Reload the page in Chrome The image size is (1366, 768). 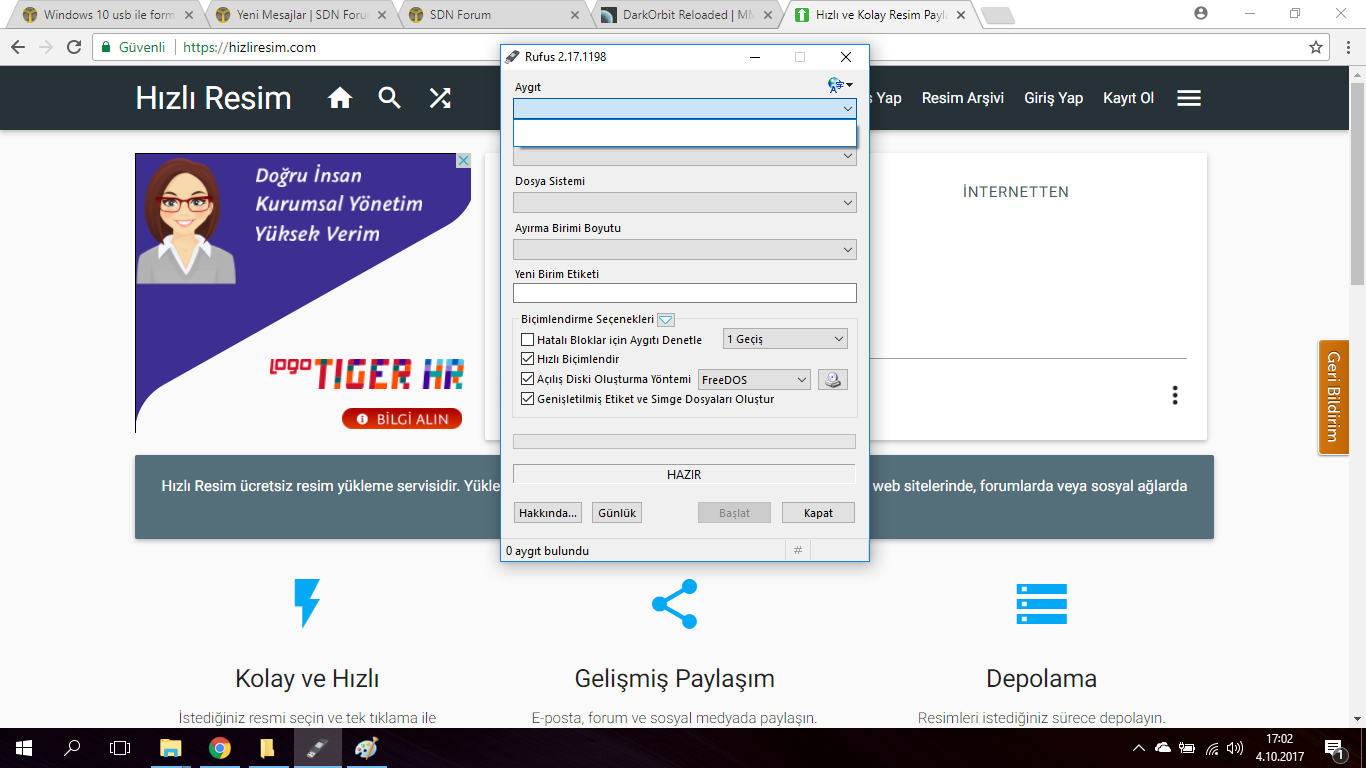click(x=73, y=47)
